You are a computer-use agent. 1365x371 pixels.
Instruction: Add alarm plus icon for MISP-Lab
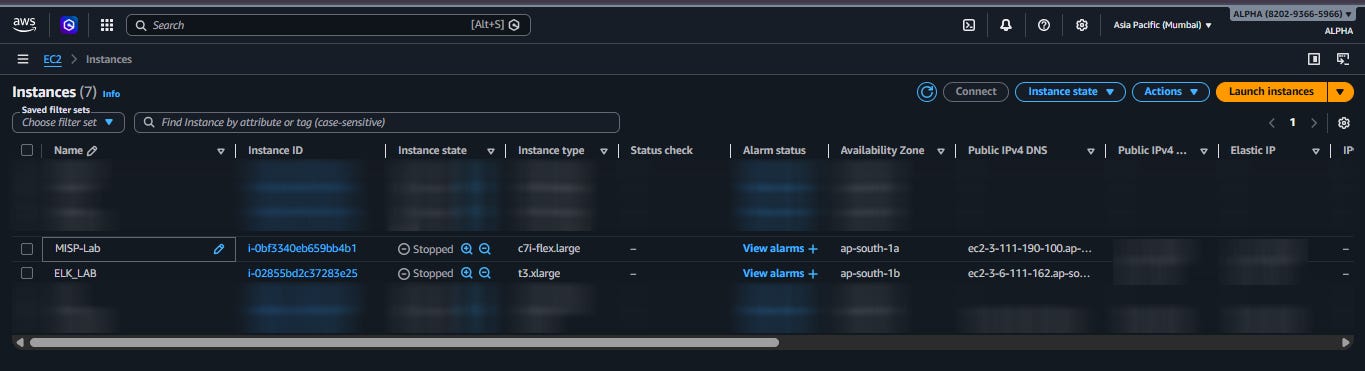[813, 249]
